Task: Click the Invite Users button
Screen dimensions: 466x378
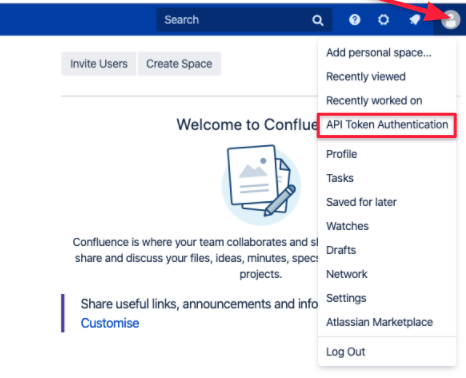Action: tap(99, 64)
